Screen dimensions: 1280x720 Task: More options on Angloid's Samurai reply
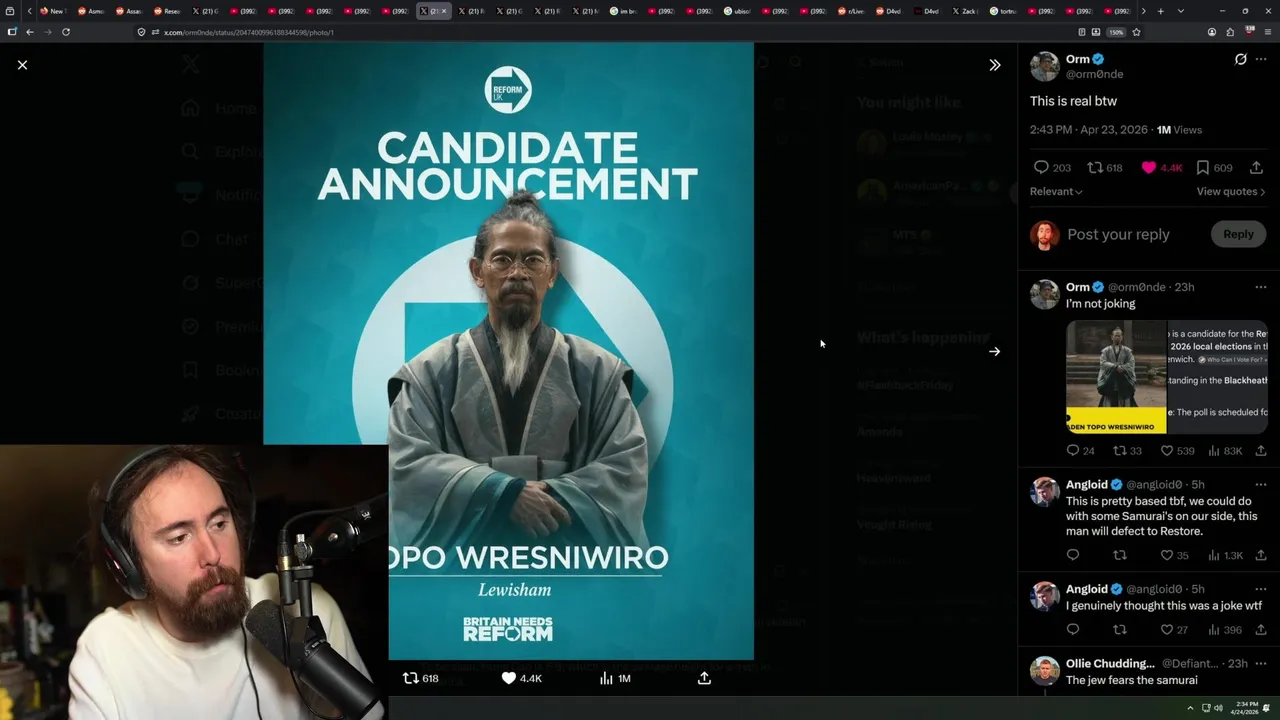click(x=1261, y=485)
